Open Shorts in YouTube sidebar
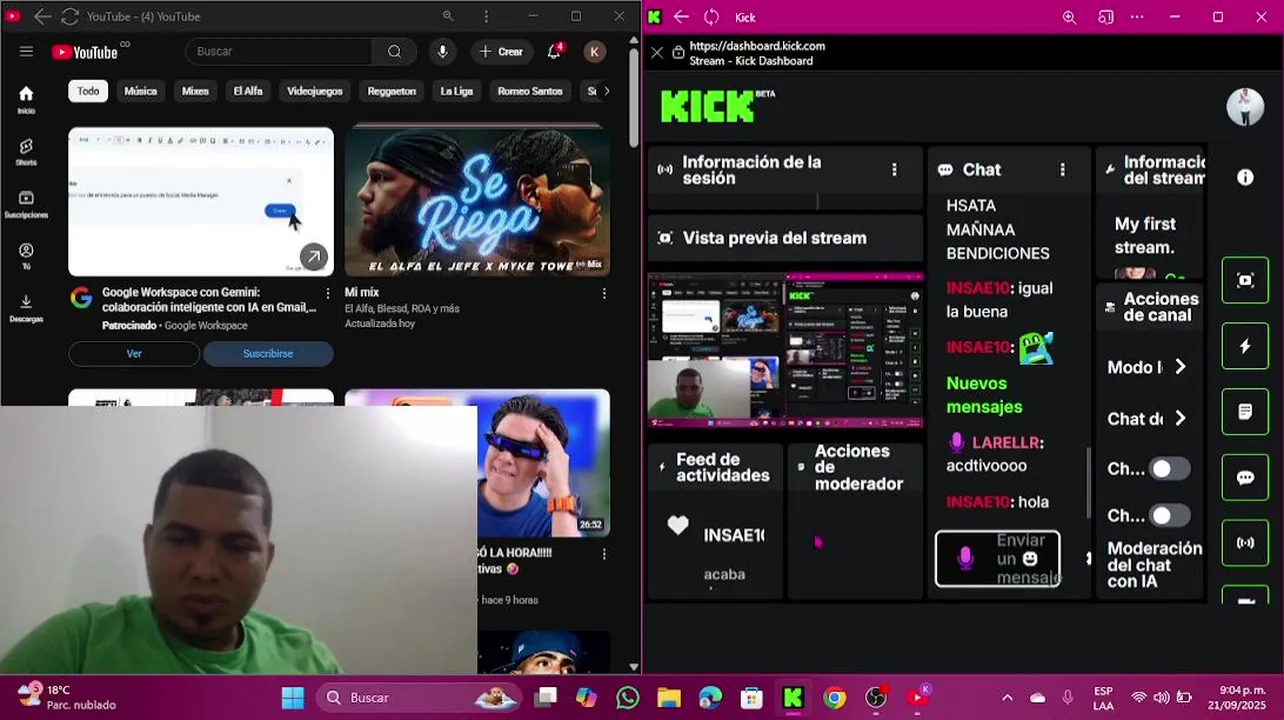 coord(26,152)
